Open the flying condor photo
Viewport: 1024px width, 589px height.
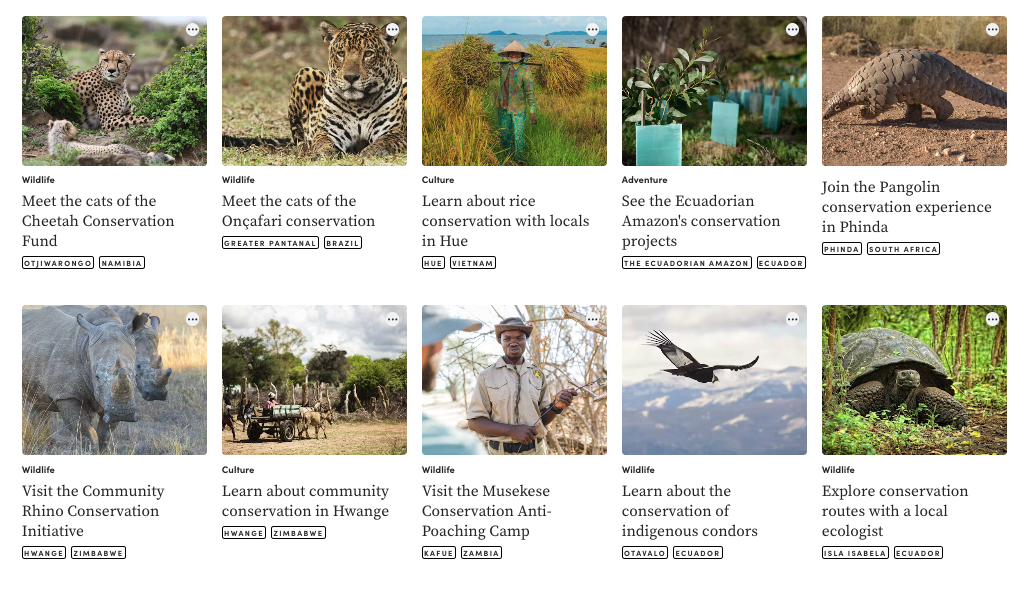[x=714, y=380]
